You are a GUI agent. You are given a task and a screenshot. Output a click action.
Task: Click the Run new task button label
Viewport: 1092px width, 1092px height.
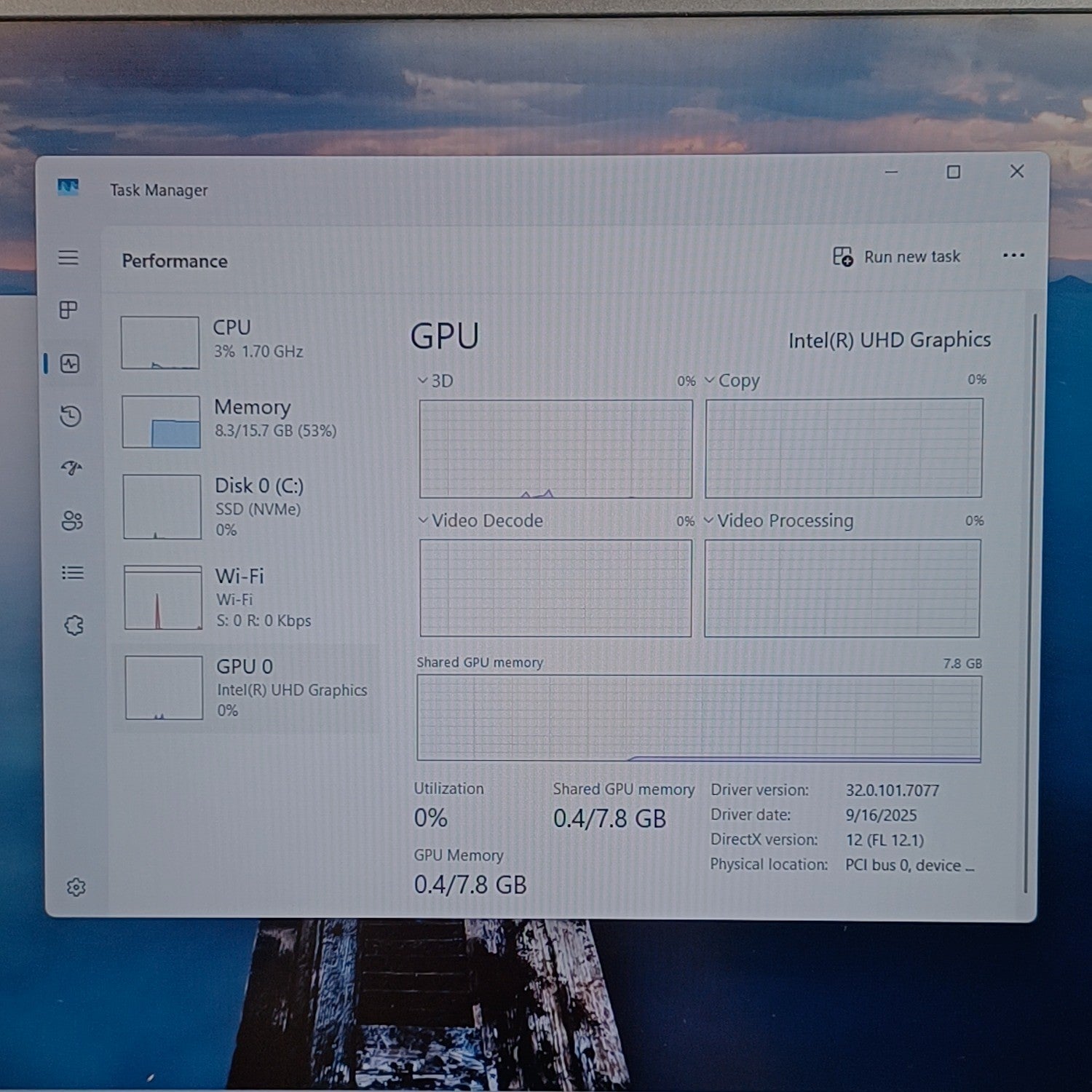click(912, 257)
